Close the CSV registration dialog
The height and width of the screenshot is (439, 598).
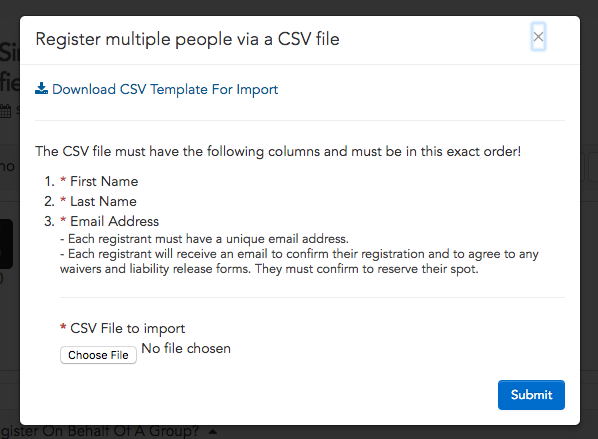click(538, 37)
